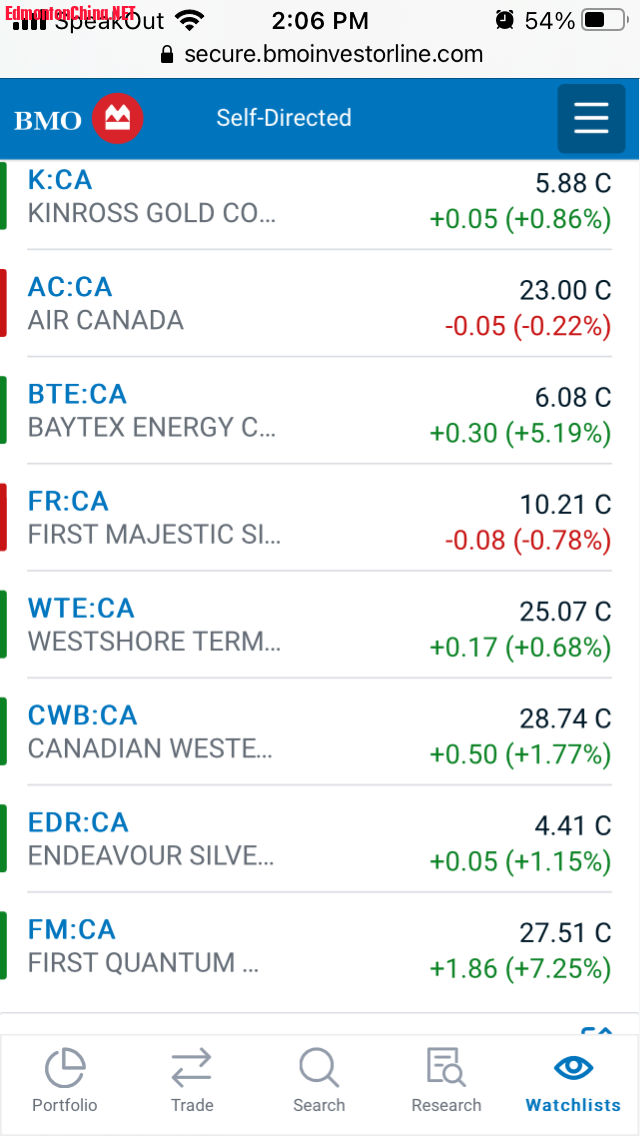Tap the Search magnifier icon

319,1068
